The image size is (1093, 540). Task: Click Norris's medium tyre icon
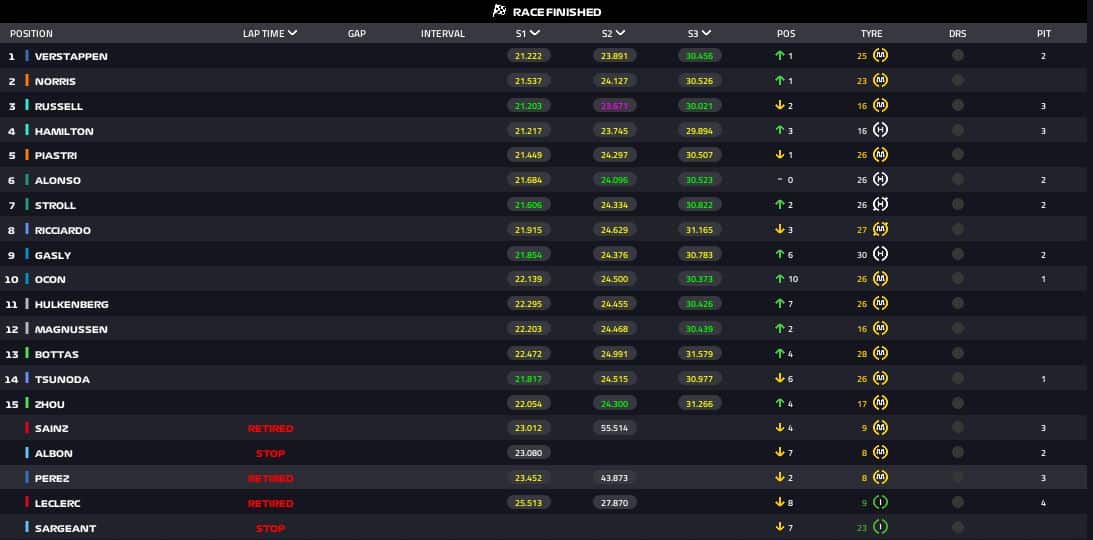point(880,81)
